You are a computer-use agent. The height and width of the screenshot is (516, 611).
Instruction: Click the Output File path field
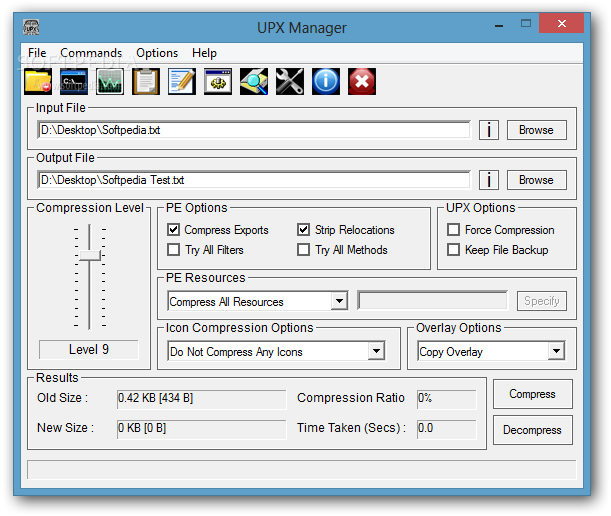pos(254,180)
